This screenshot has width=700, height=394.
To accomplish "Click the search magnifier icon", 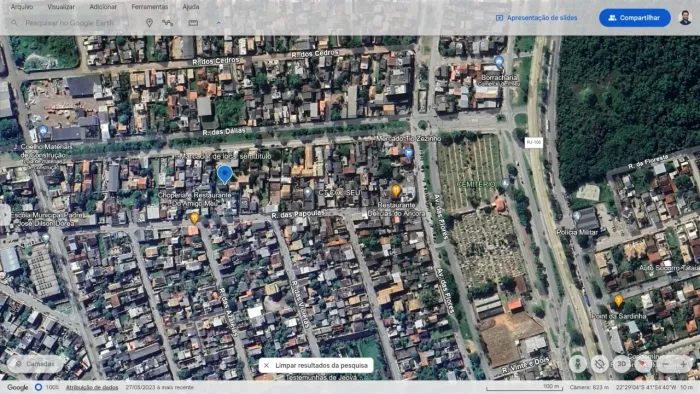I will tap(14, 23).
